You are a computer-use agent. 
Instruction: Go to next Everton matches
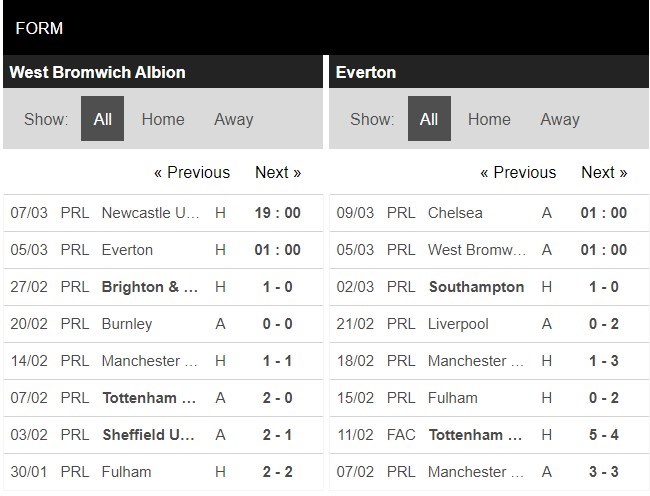[x=604, y=172]
